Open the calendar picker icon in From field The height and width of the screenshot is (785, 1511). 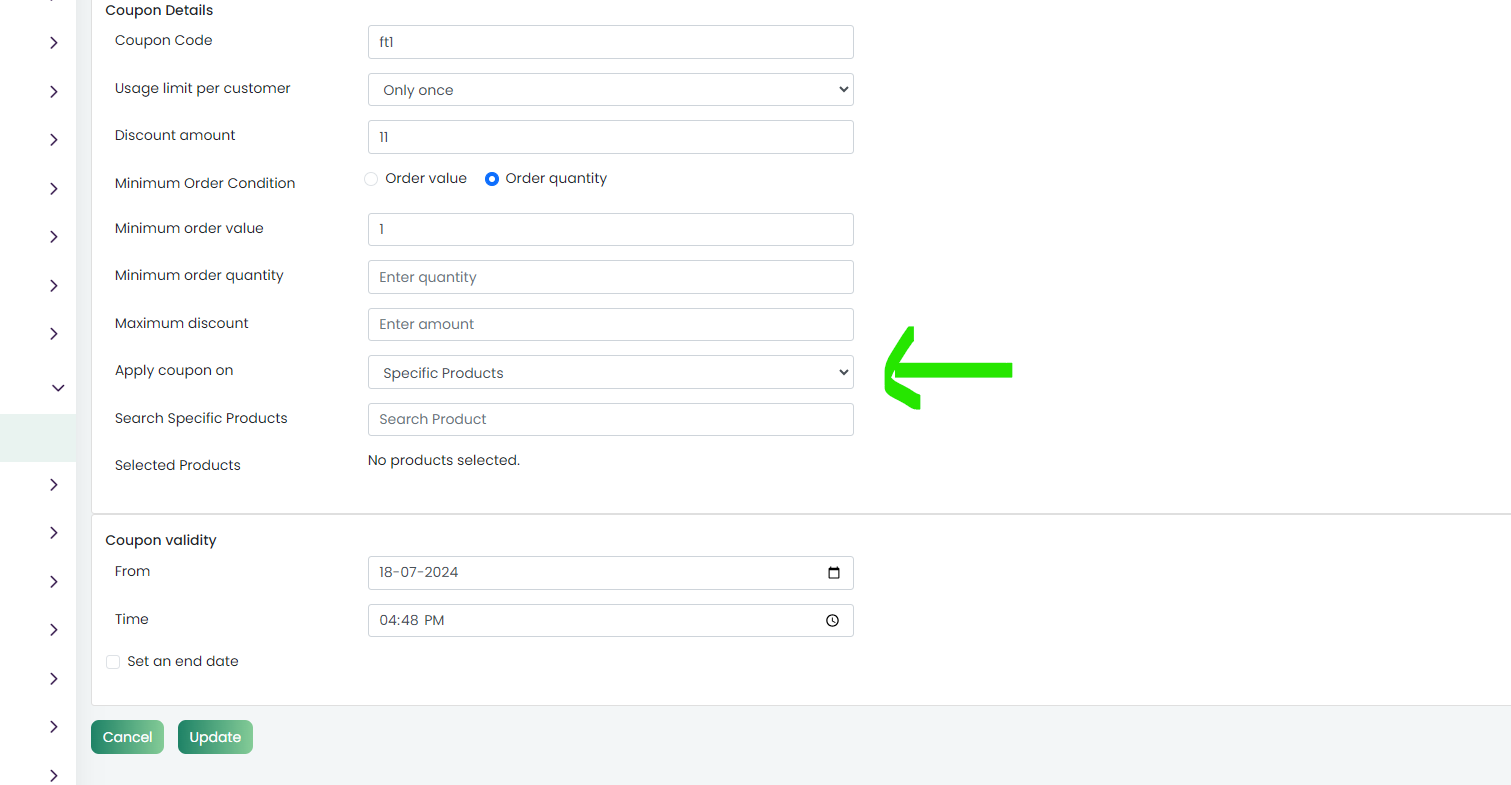pos(834,573)
